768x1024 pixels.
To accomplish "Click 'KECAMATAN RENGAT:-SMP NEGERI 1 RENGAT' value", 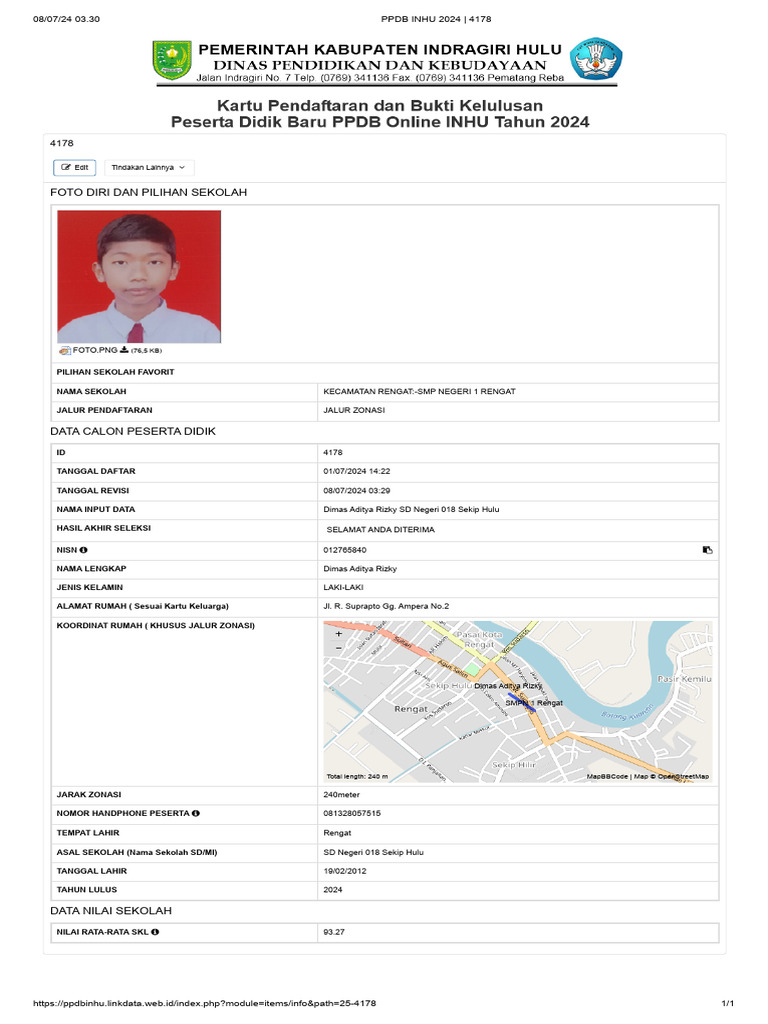I will point(419,391).
